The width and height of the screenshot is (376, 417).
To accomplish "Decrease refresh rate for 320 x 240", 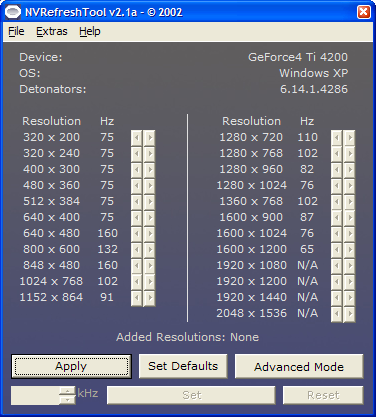I will tap(137, 154).
